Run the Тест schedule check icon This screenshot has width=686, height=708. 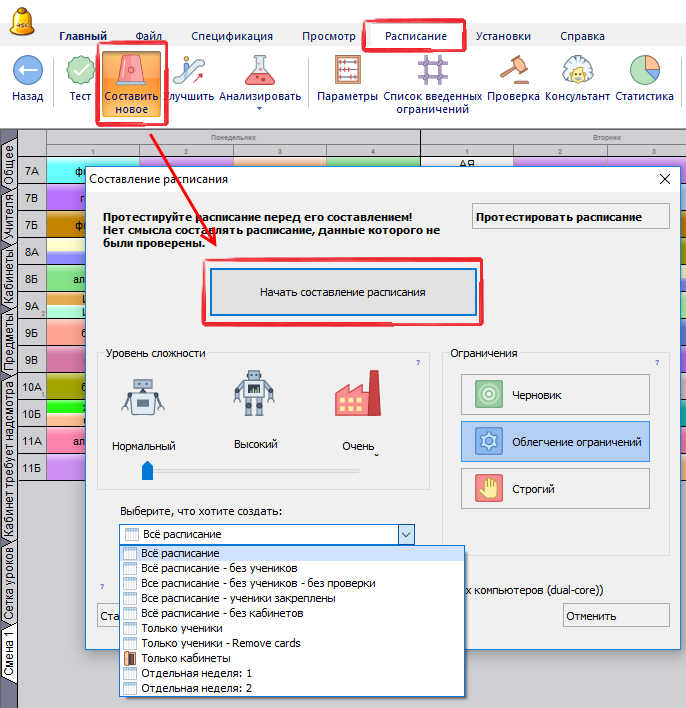(x=80, y=72)
